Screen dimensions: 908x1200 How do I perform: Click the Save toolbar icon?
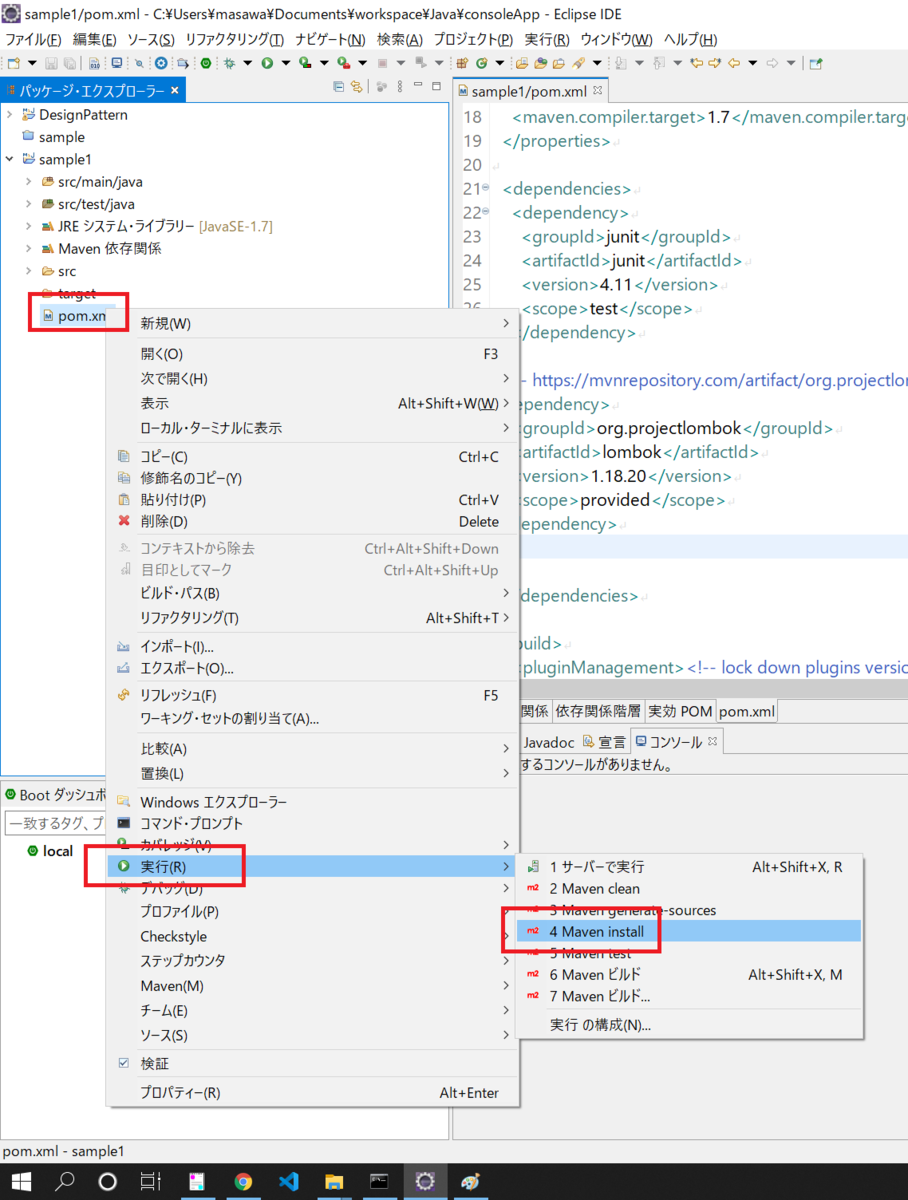(x=51, y=63)
